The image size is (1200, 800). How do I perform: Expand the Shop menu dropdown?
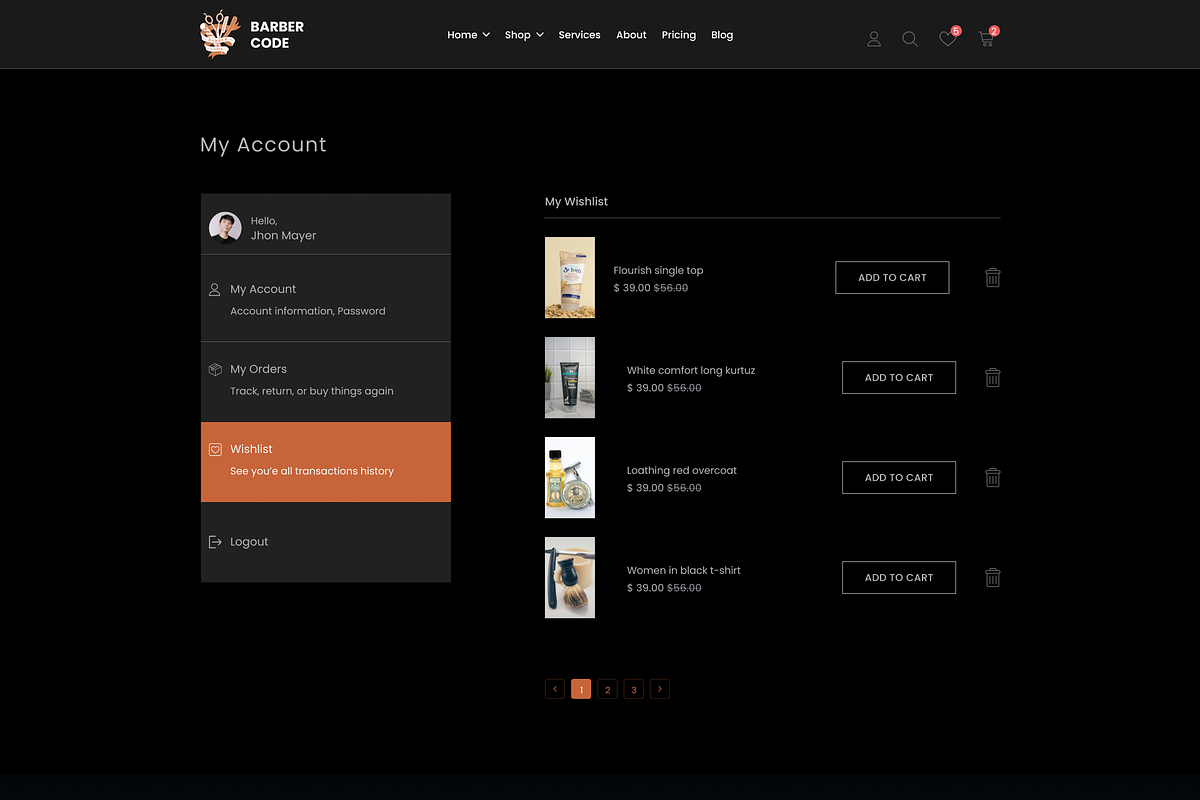(x=524, y=35)
